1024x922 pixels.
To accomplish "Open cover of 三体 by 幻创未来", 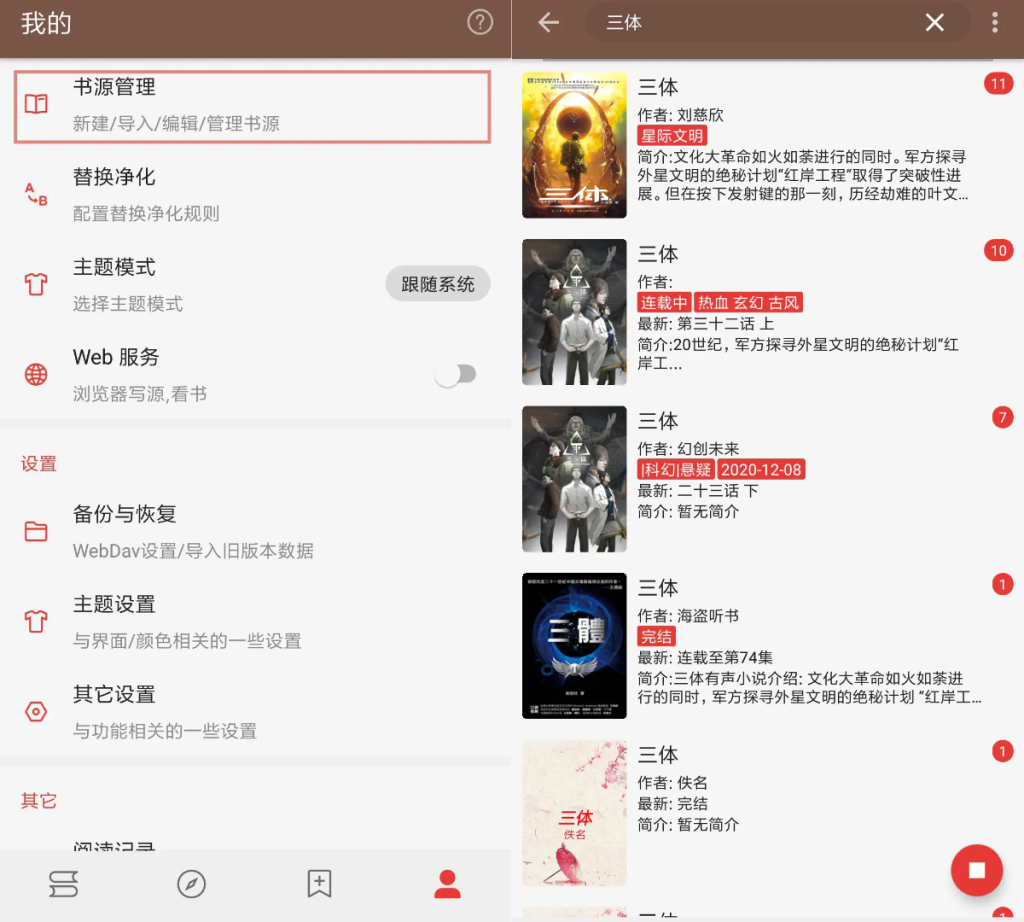I will (574, 479).
